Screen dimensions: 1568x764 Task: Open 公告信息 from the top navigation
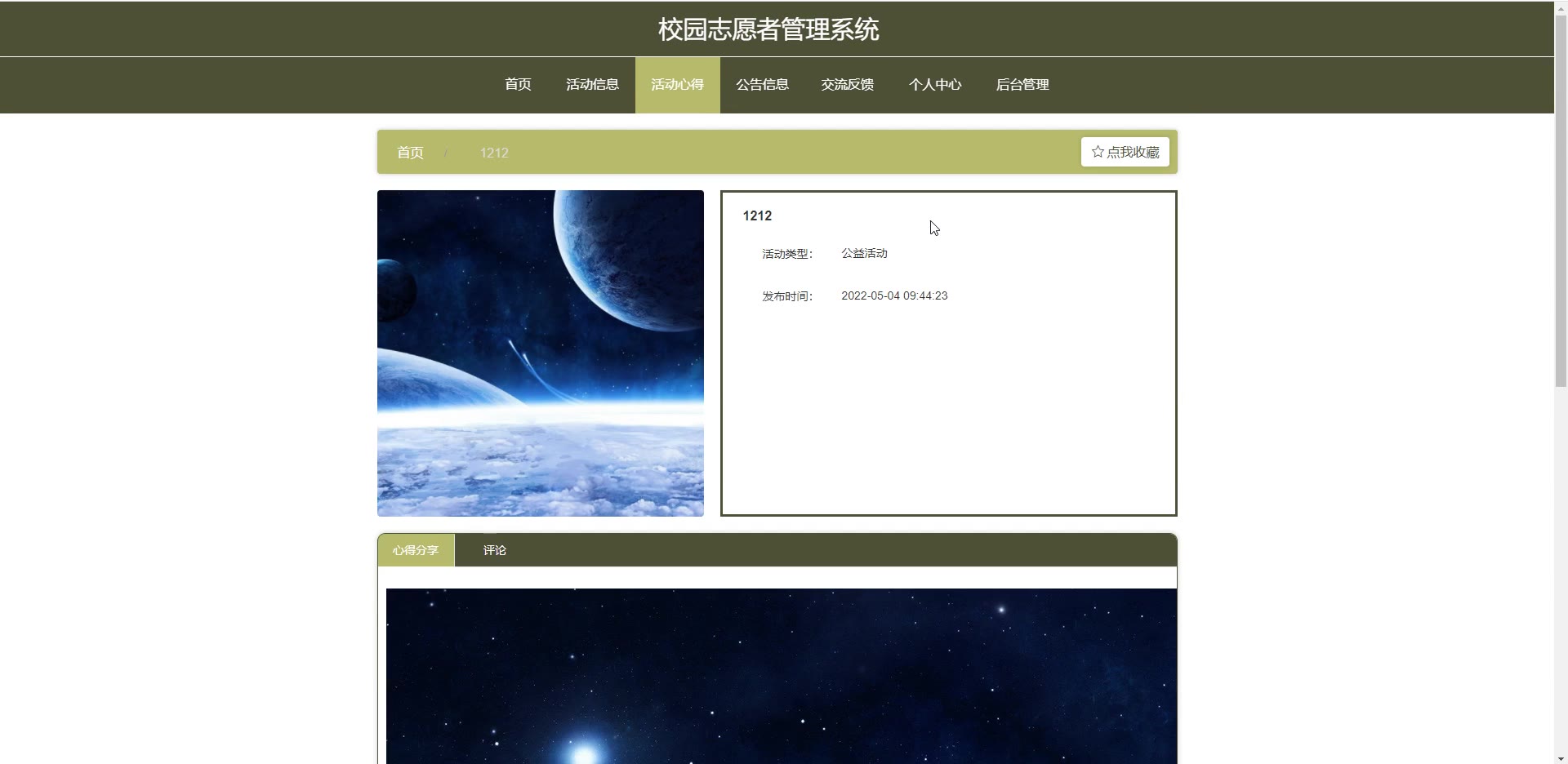[x=762, y=85]
